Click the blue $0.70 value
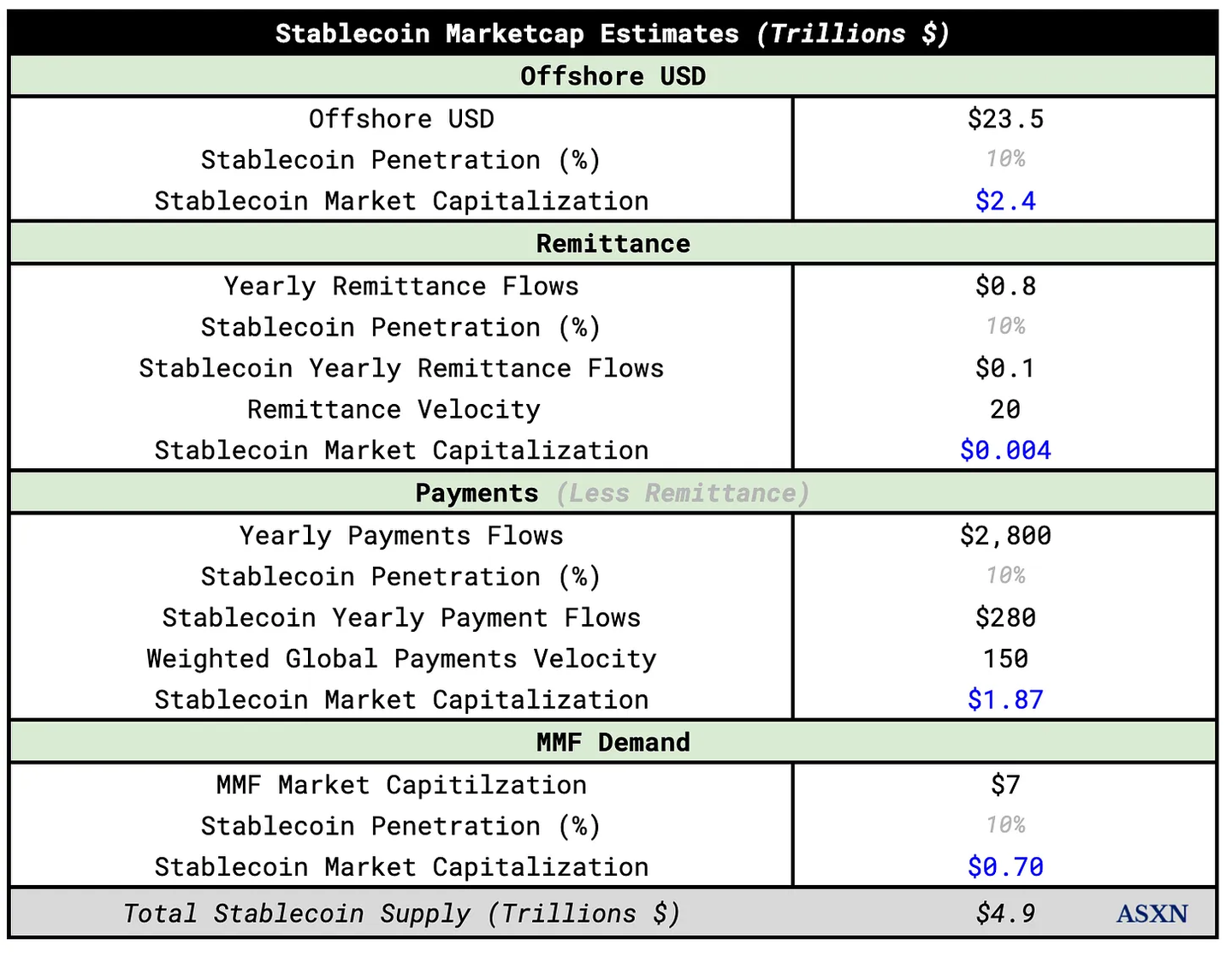The image size is (1232, 957). pyautogui.click(x=1005, y=868)
